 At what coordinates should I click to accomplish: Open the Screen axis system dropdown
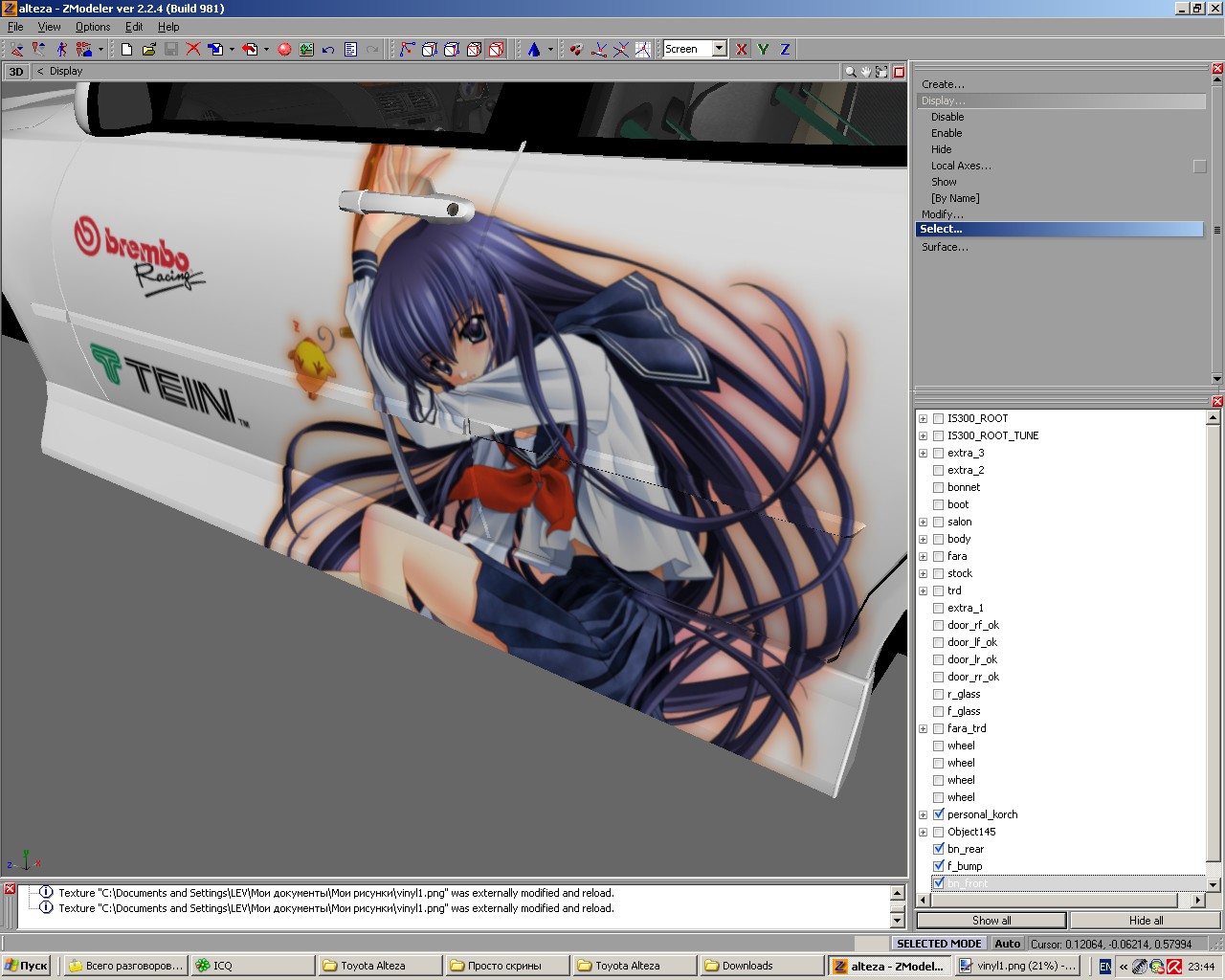719,49
